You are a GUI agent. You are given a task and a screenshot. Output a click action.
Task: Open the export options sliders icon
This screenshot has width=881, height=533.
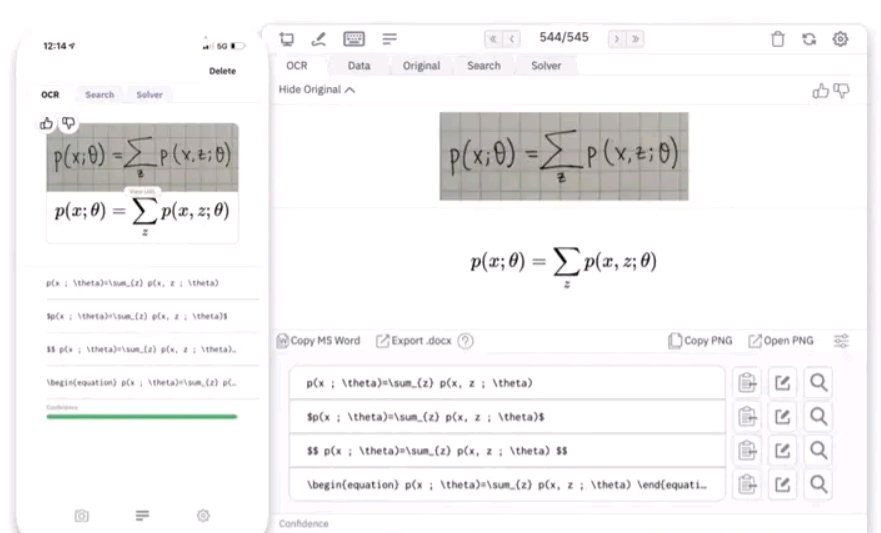coord(841,341)
